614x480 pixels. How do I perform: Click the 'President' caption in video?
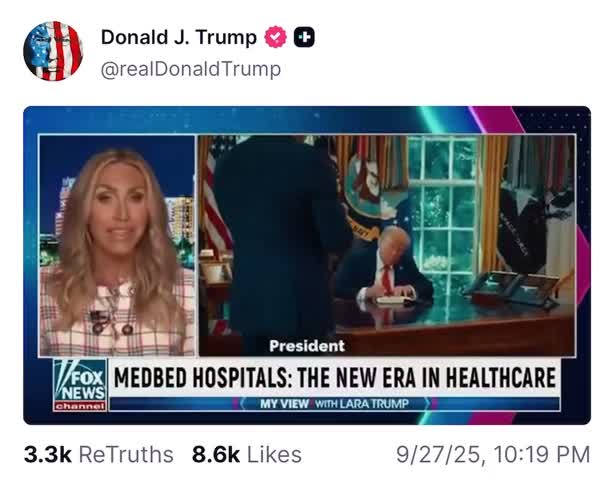click(x=307, y=346)
